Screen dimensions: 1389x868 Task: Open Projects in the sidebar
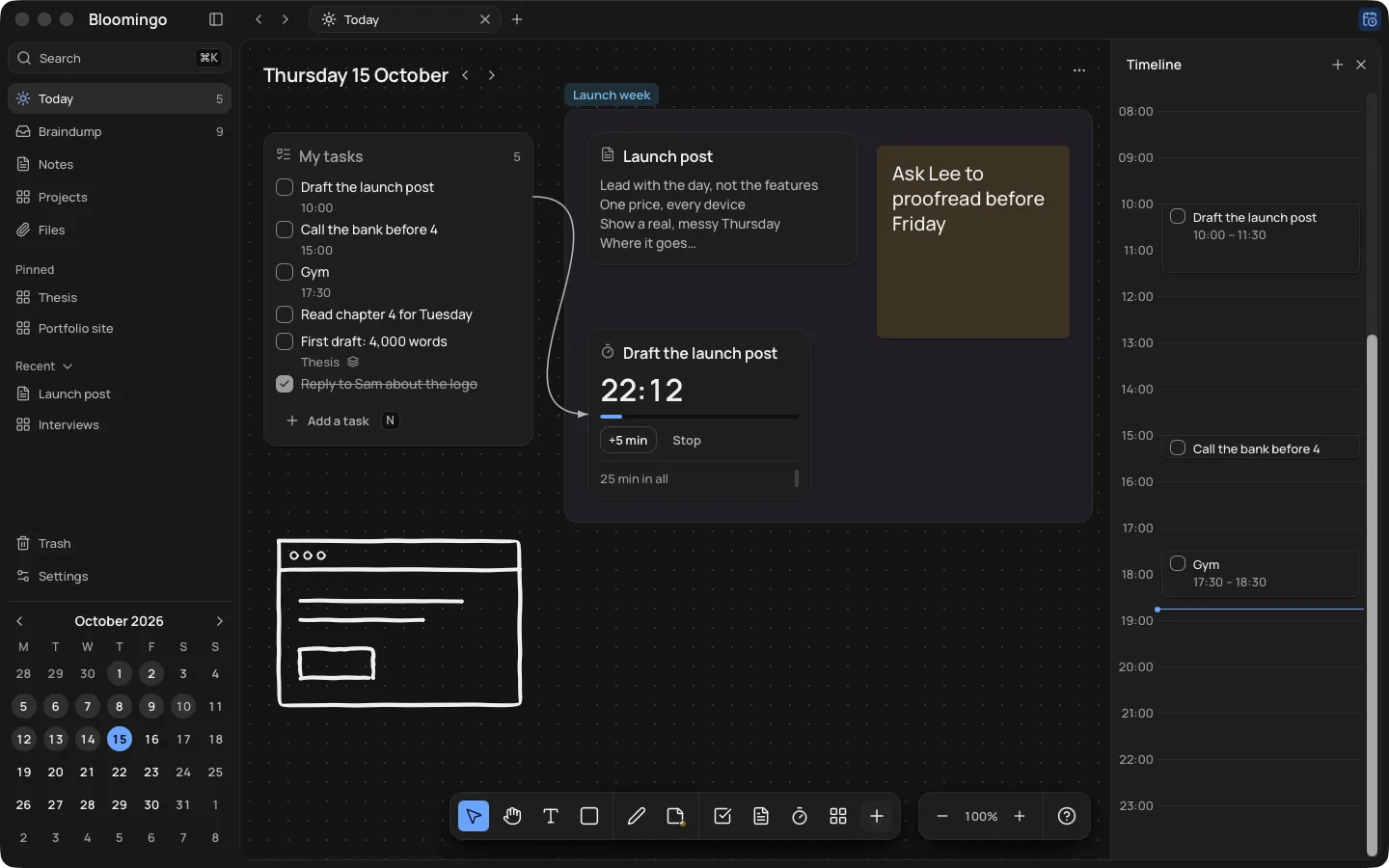click(x=120, y=197)
